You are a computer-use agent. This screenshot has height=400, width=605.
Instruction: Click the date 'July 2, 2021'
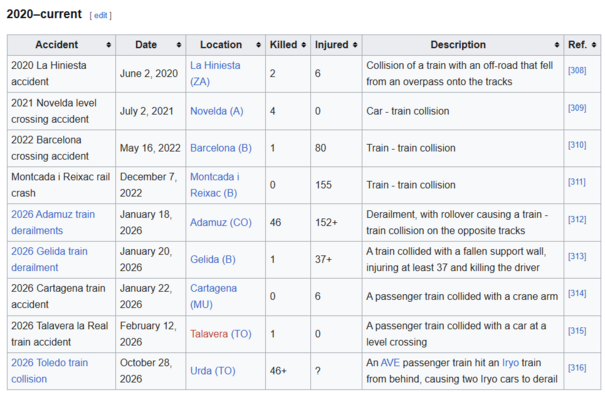(x=147, y=111)
